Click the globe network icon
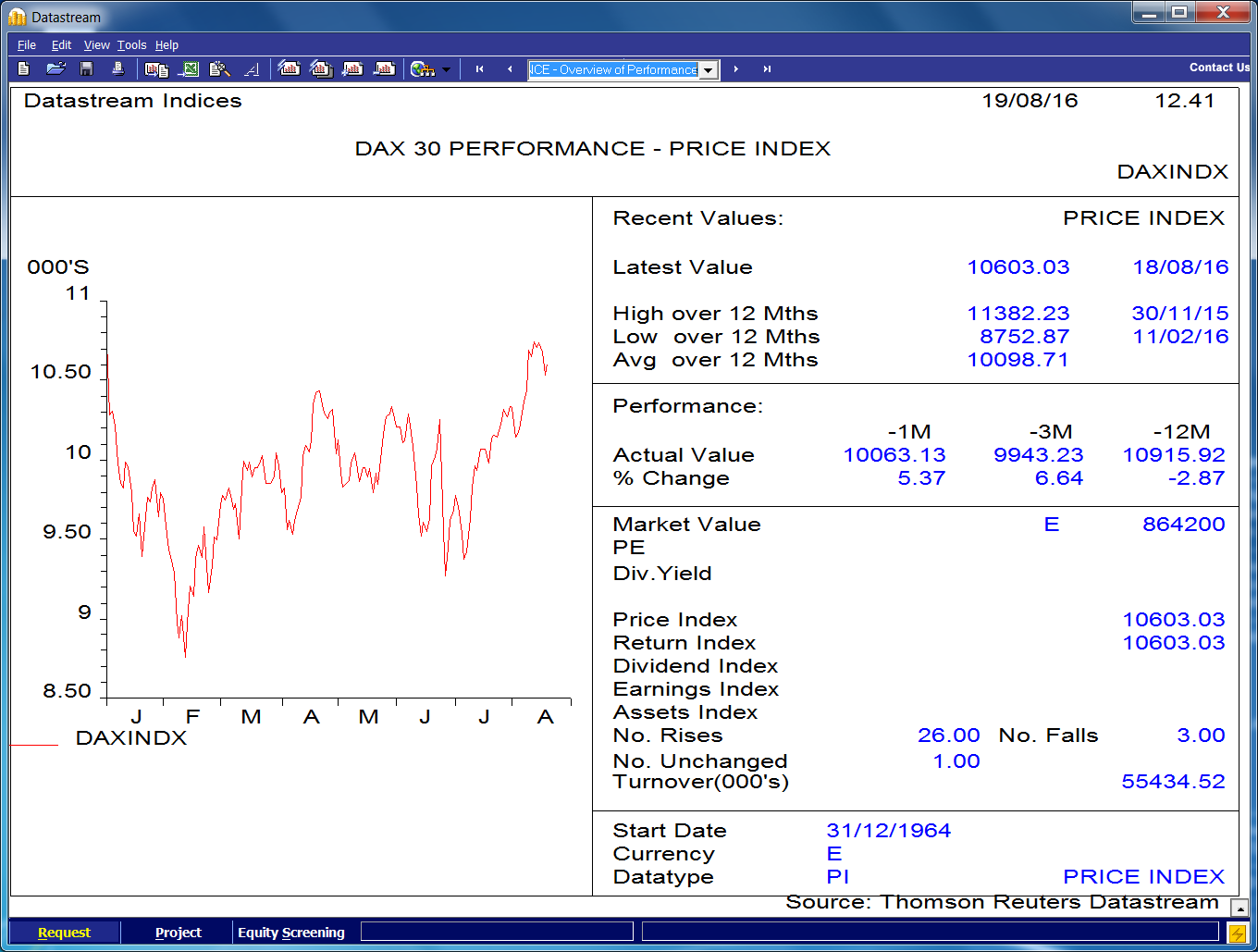Image resolution: width=1258 pixels, height=952 pixels. click(x=423, y=69)
